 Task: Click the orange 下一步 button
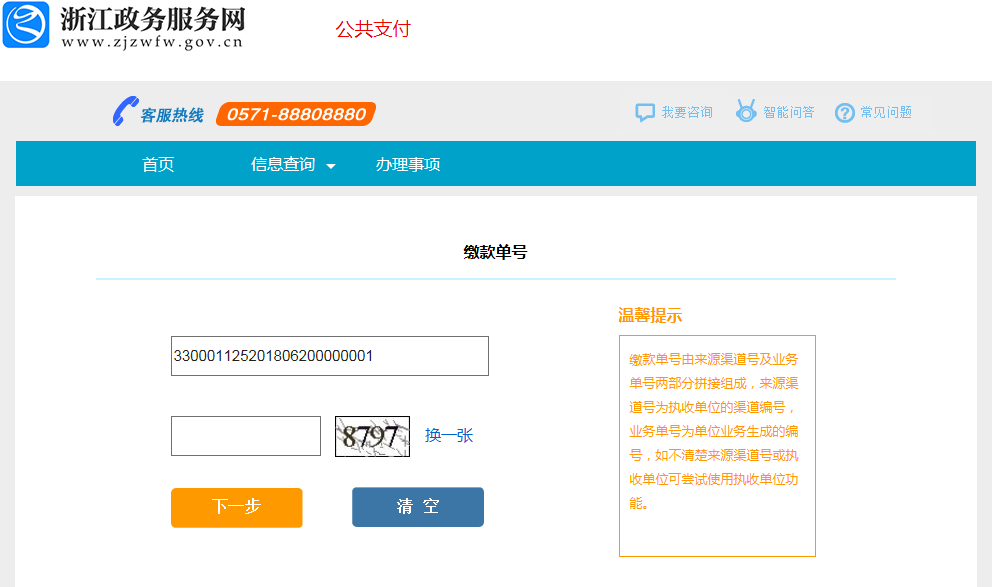[x=236, y=507]
